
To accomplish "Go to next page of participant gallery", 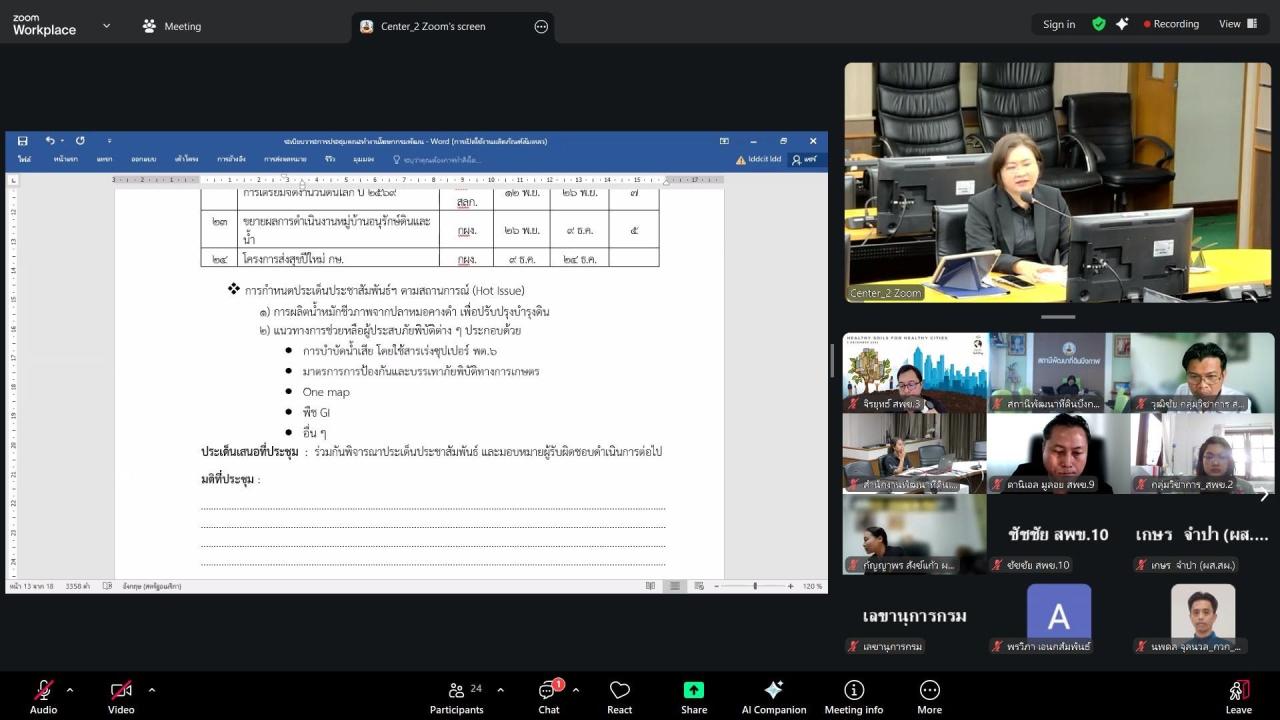I will pos(1263,494).
